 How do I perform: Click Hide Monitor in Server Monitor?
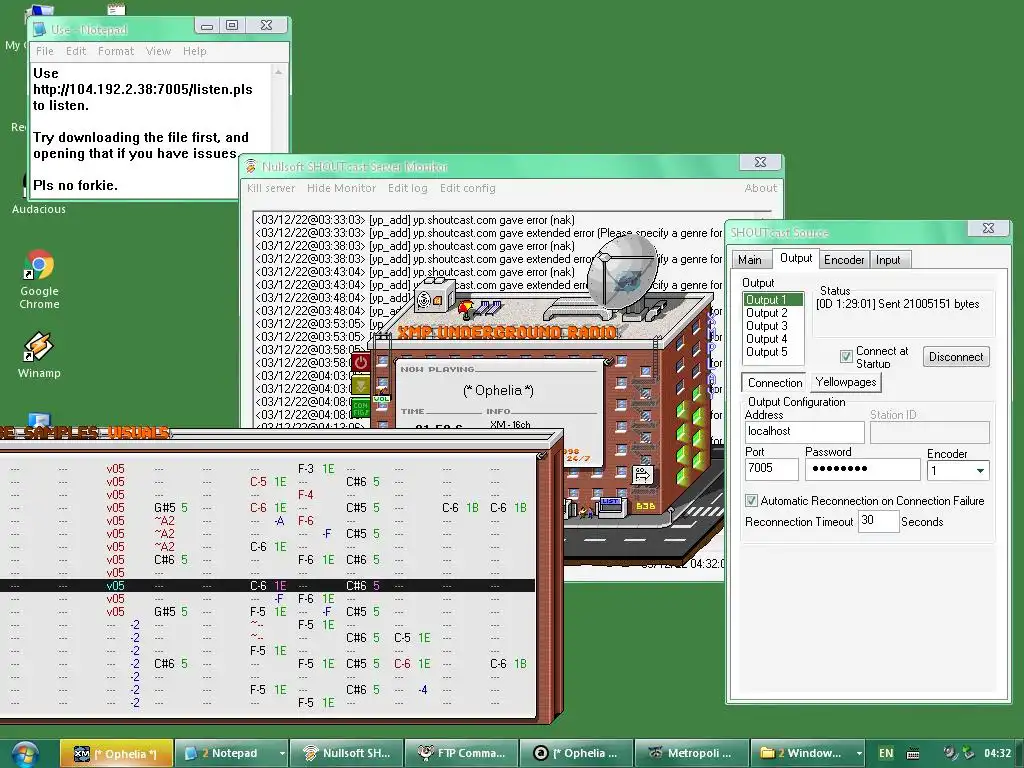342,188
